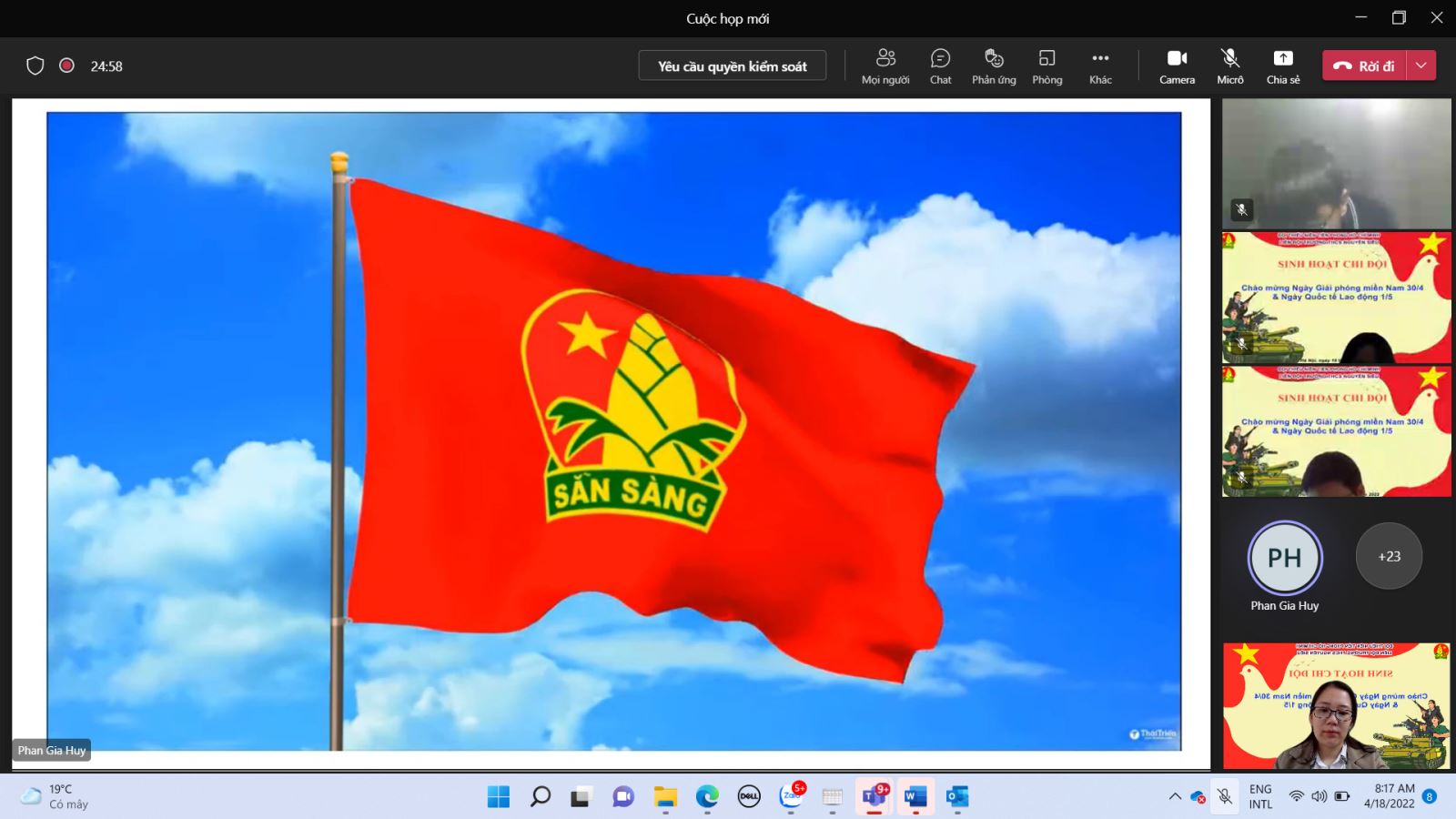
Task: Launch Microsoft Edge from the taskbar
Action: (707, 797)
